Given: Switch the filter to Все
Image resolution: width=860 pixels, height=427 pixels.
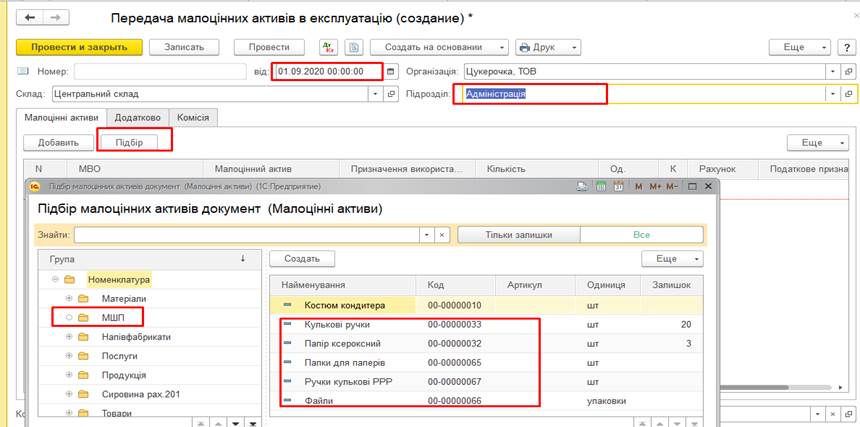Looking at the screenshot, I should coord(641,235).
